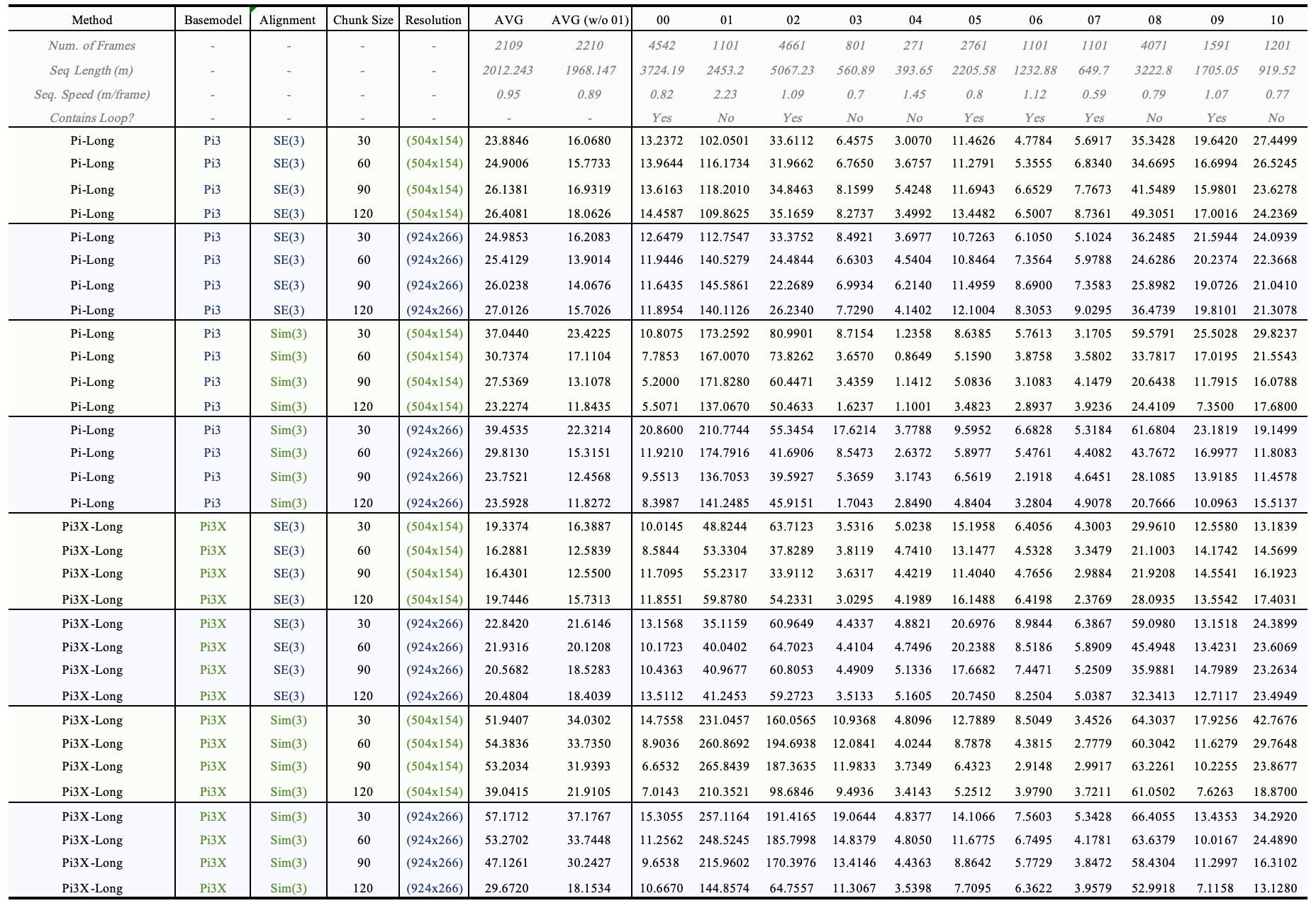Click the cell showing 59.0980

[x=1154, y=624]
